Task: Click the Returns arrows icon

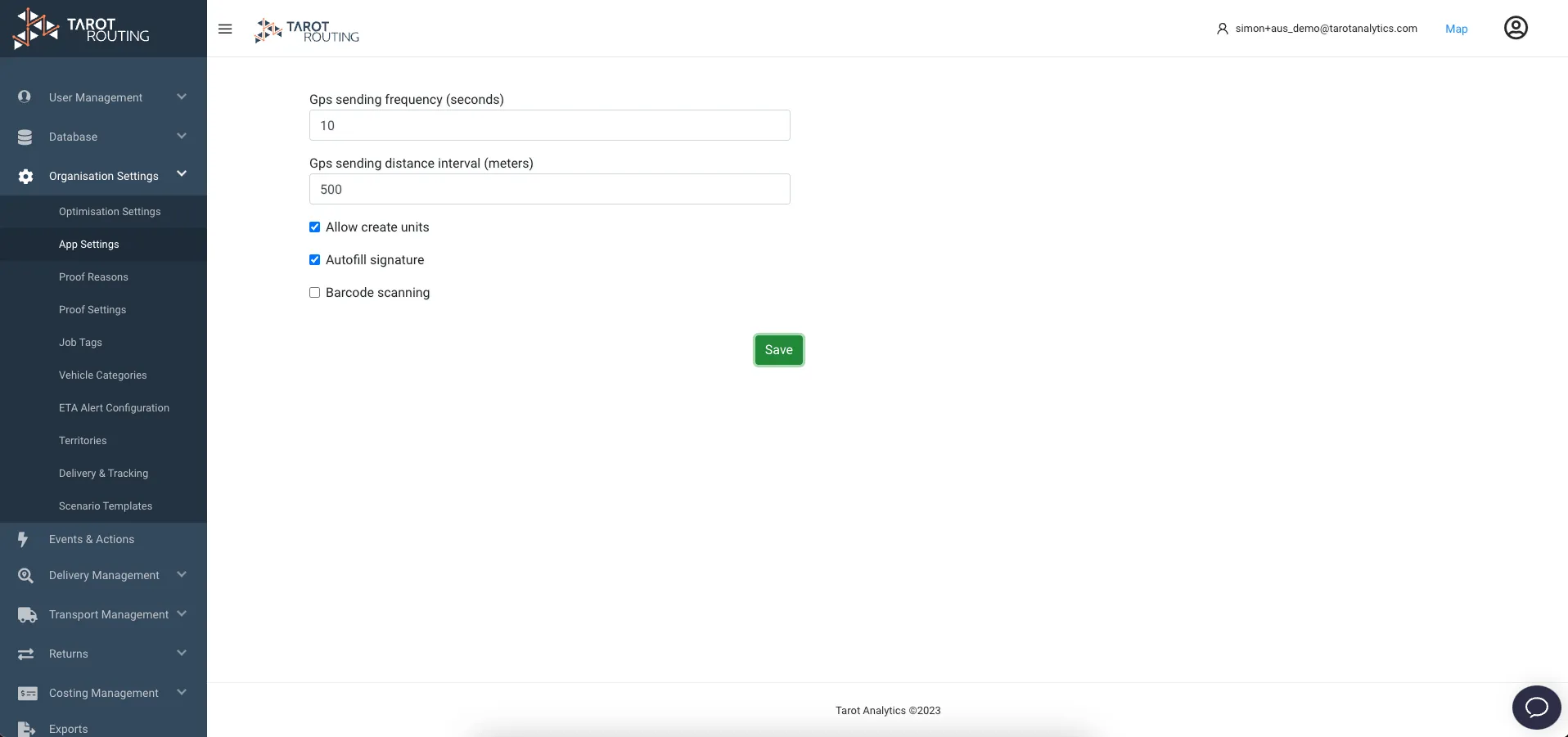Action: point(25,654)
